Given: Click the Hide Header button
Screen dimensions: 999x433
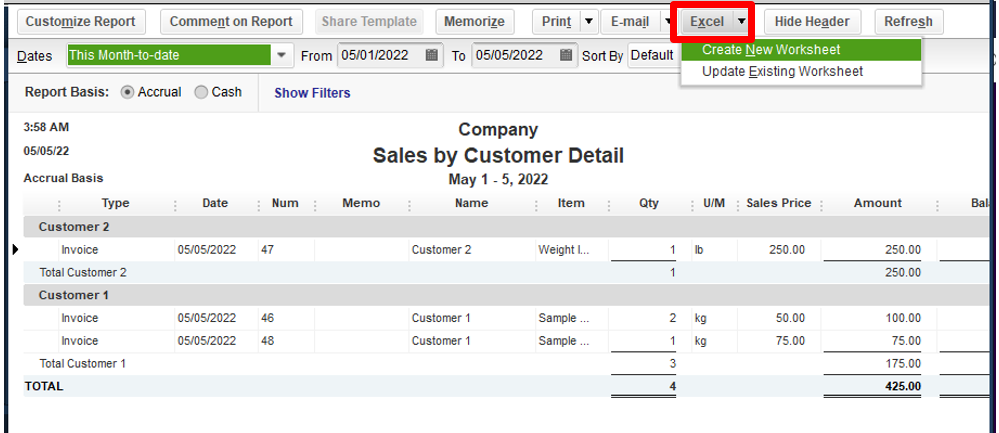Looking at the screenshot, I should coord(812,21).
